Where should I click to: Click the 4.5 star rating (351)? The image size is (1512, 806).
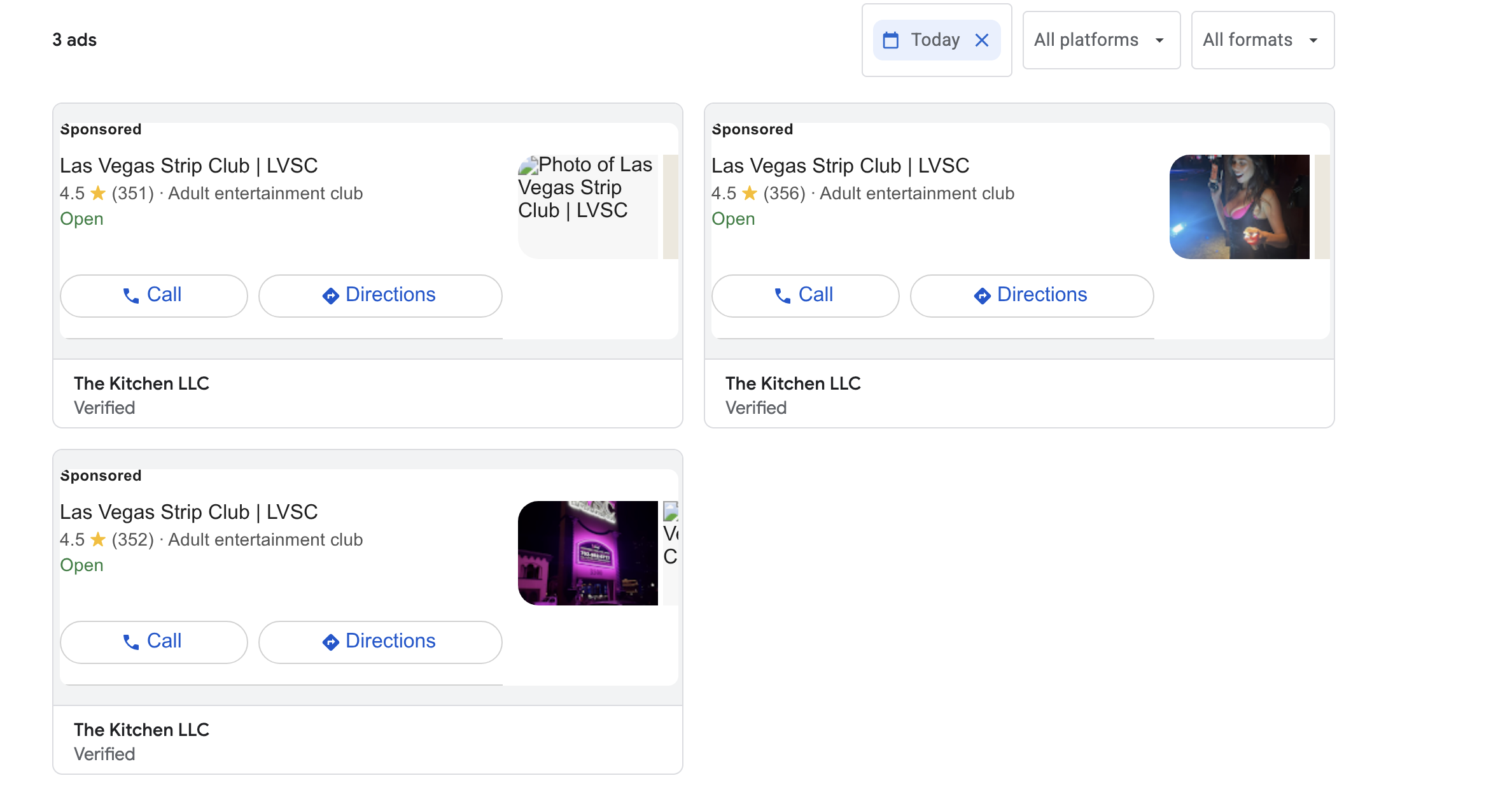pyautogui.click(x=107, y=194)
